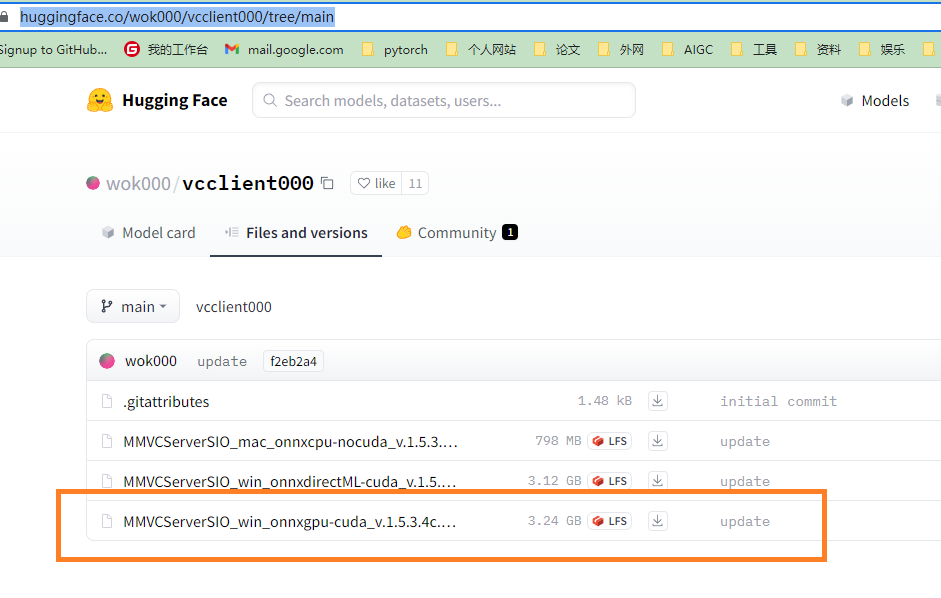Click the vcclient000 breadcrumb path
Screen dimensions: 941x598
pos(233,307)
